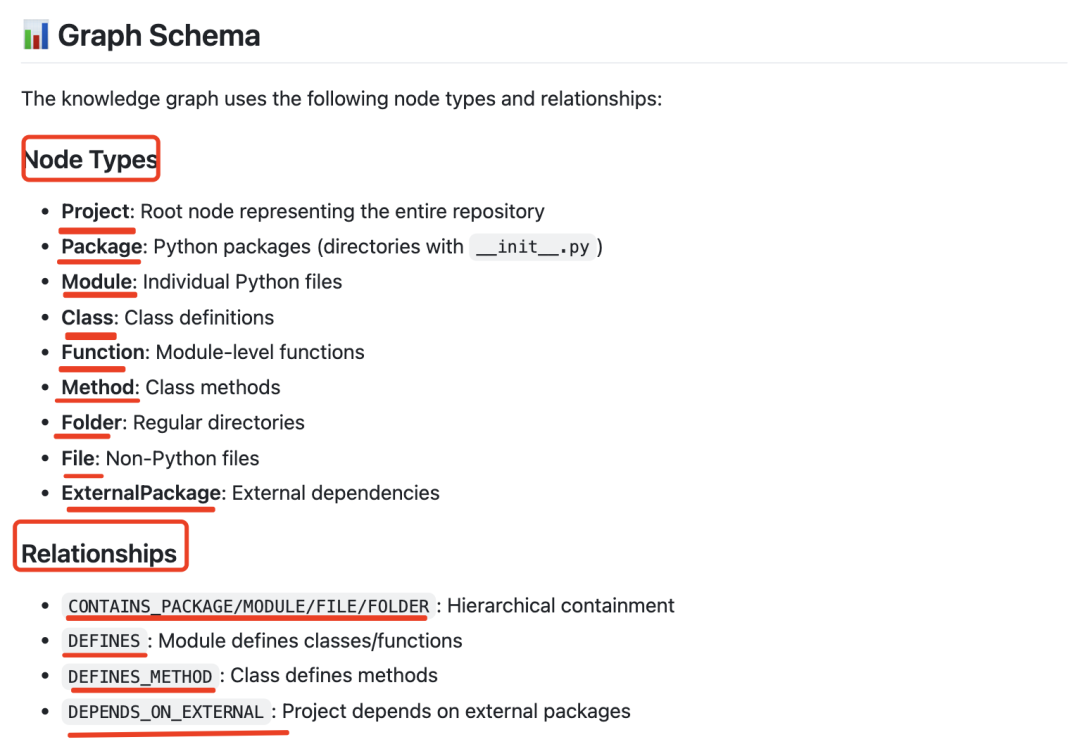Click the Relationships heading

(x=99, y=553)
